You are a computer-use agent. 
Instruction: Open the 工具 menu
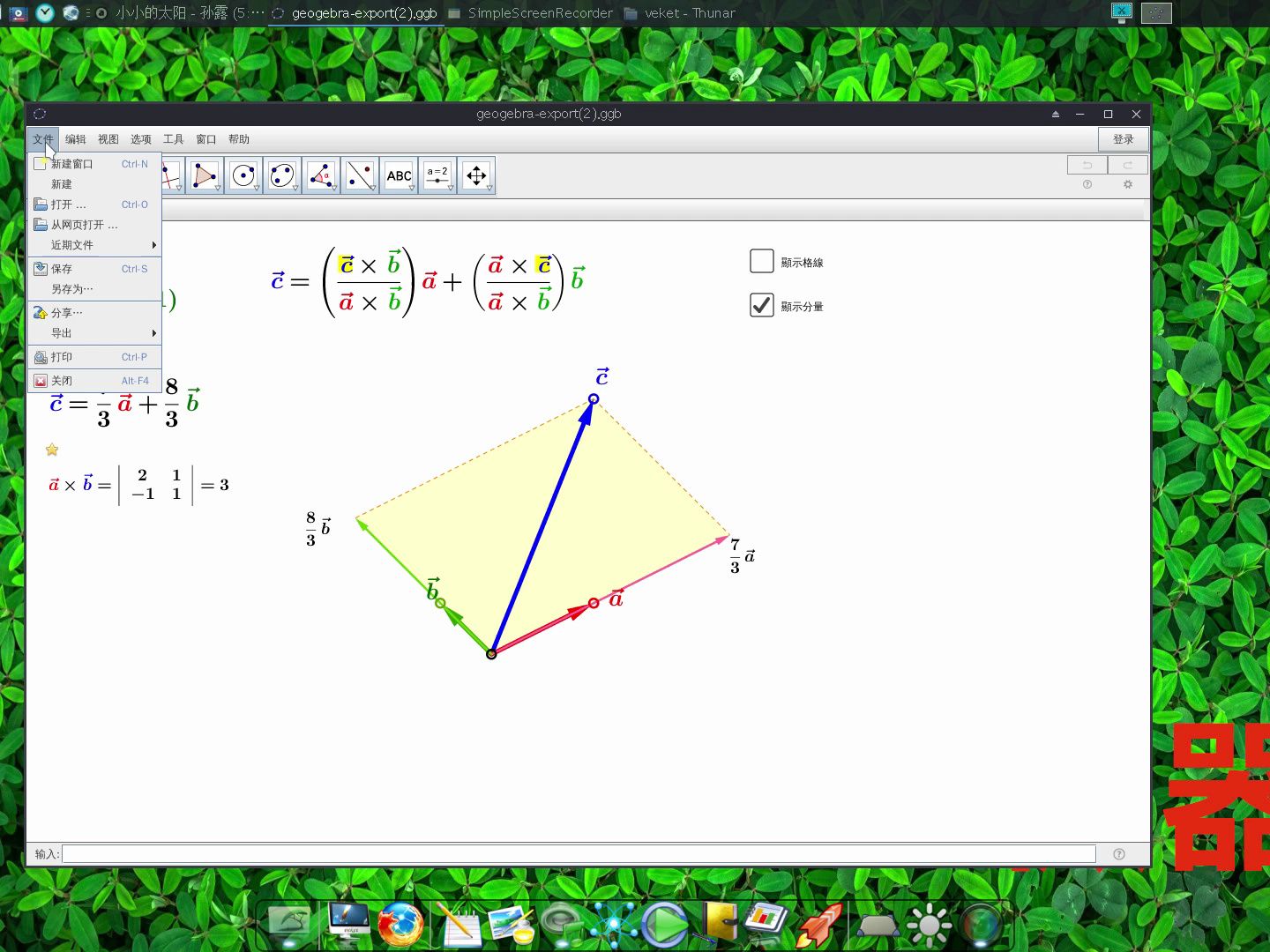pos(174,139)
